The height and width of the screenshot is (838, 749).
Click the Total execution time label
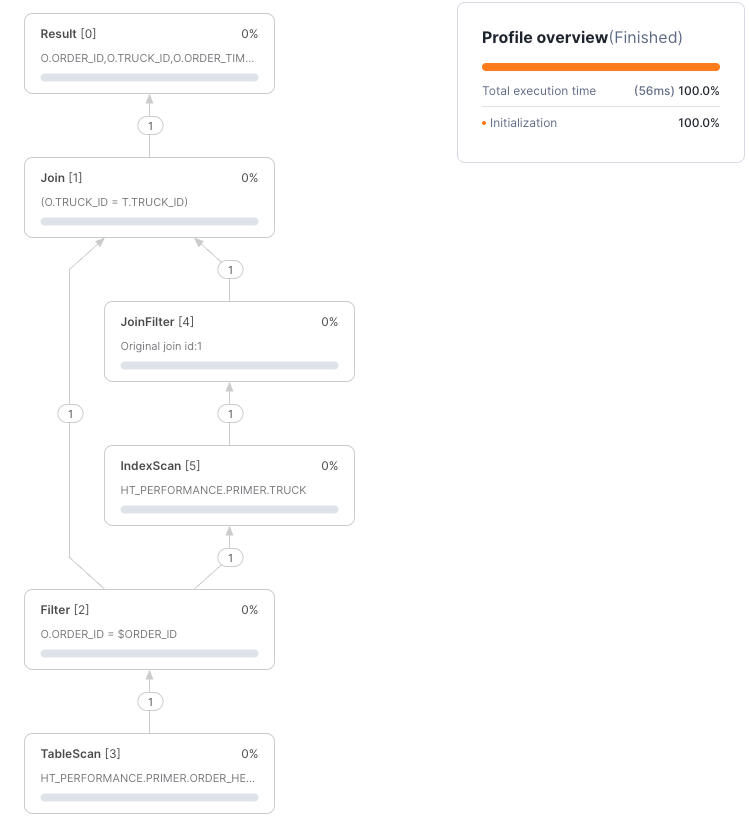point(539,91)
